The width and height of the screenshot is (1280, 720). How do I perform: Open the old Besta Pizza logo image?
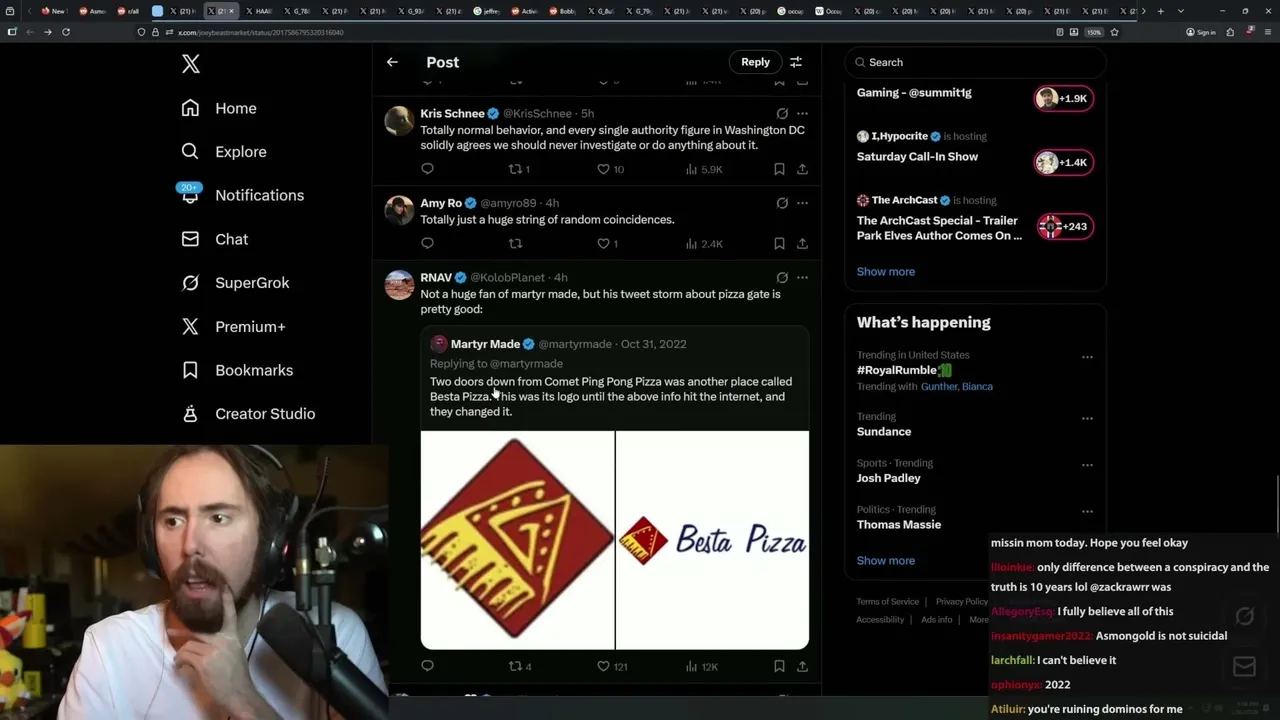point(517,540)
